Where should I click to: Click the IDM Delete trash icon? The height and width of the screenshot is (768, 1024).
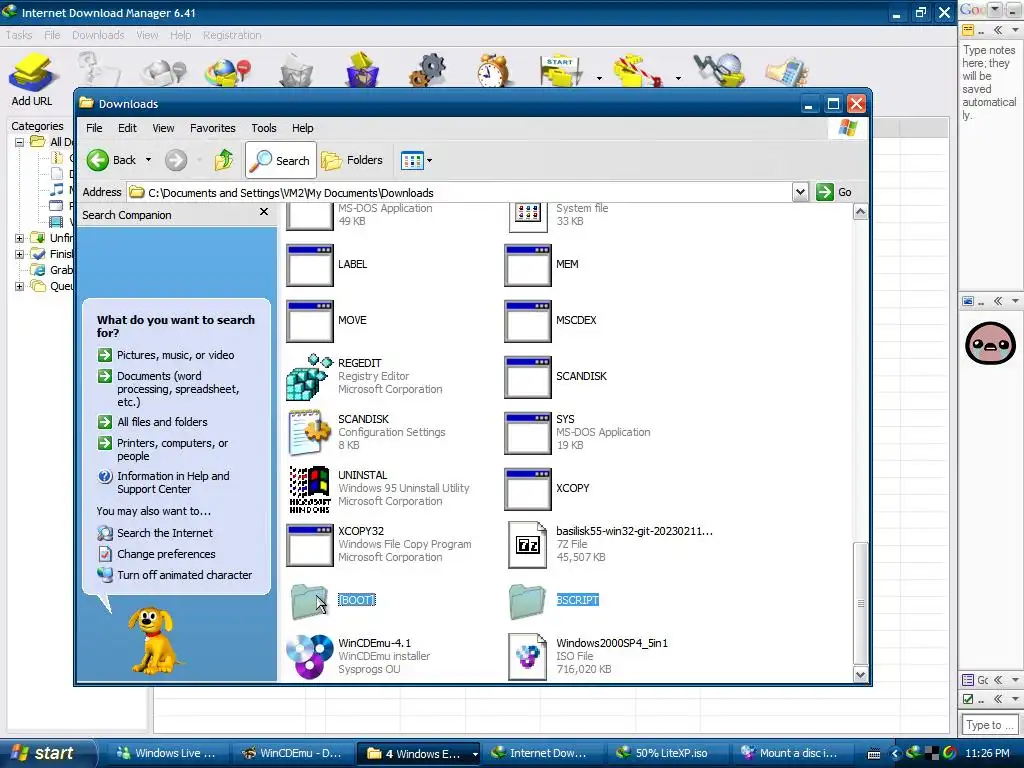296,71
